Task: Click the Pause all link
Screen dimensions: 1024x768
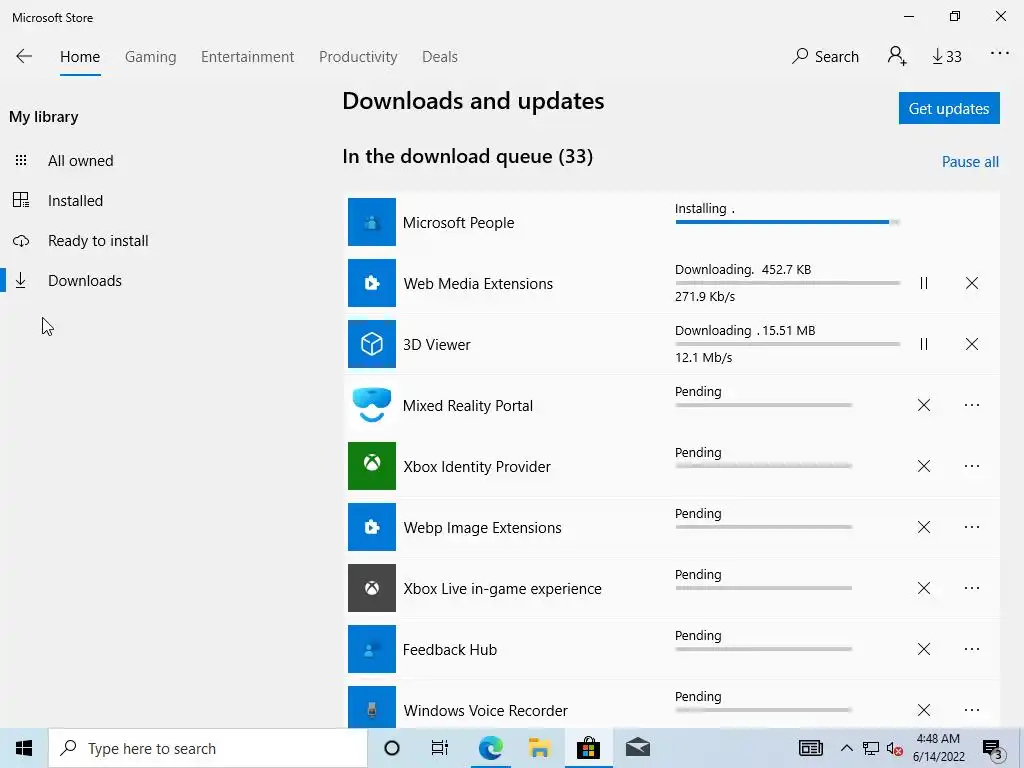Action: (970, 161)
